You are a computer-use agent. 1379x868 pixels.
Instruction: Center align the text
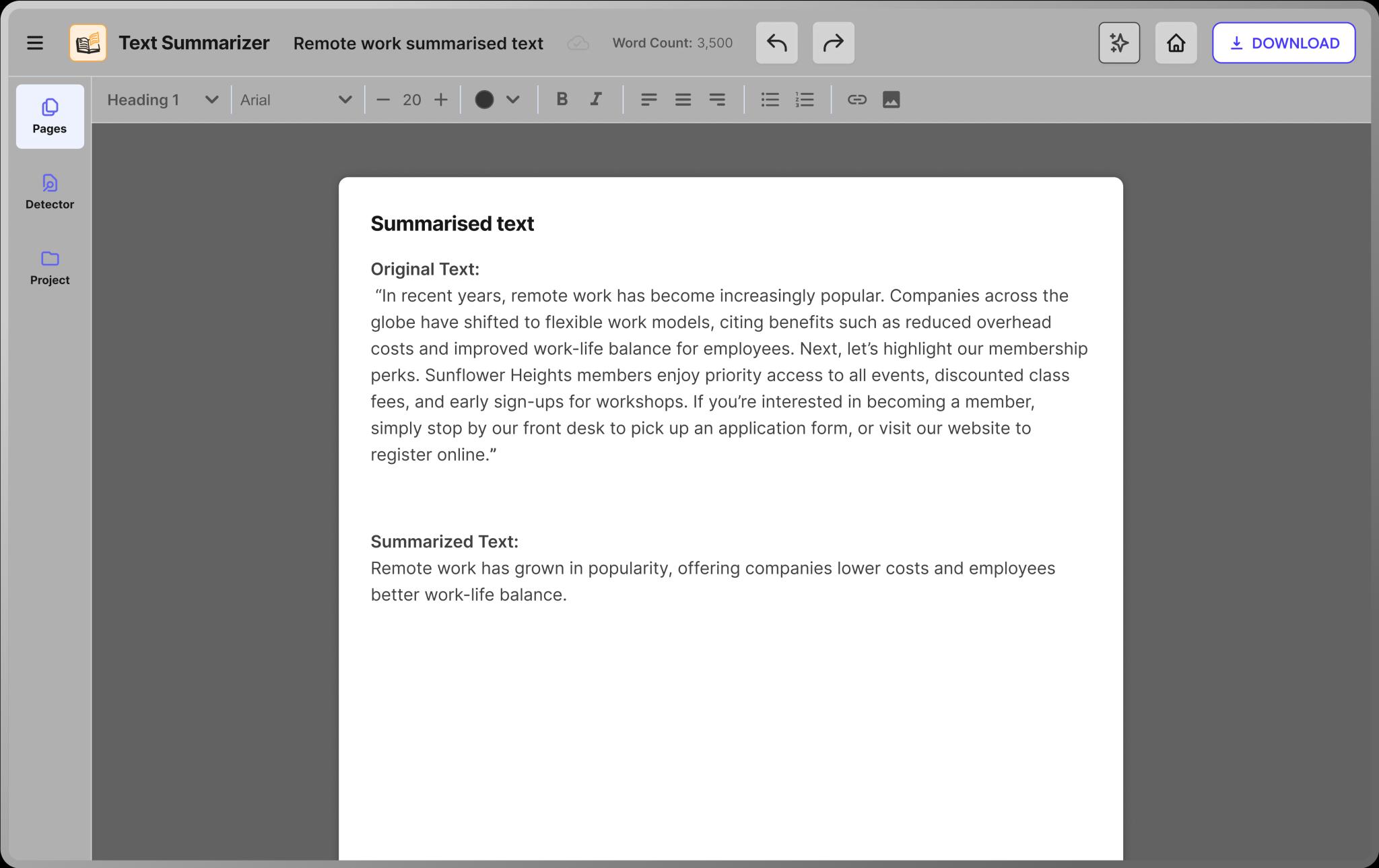pos(683,100)
